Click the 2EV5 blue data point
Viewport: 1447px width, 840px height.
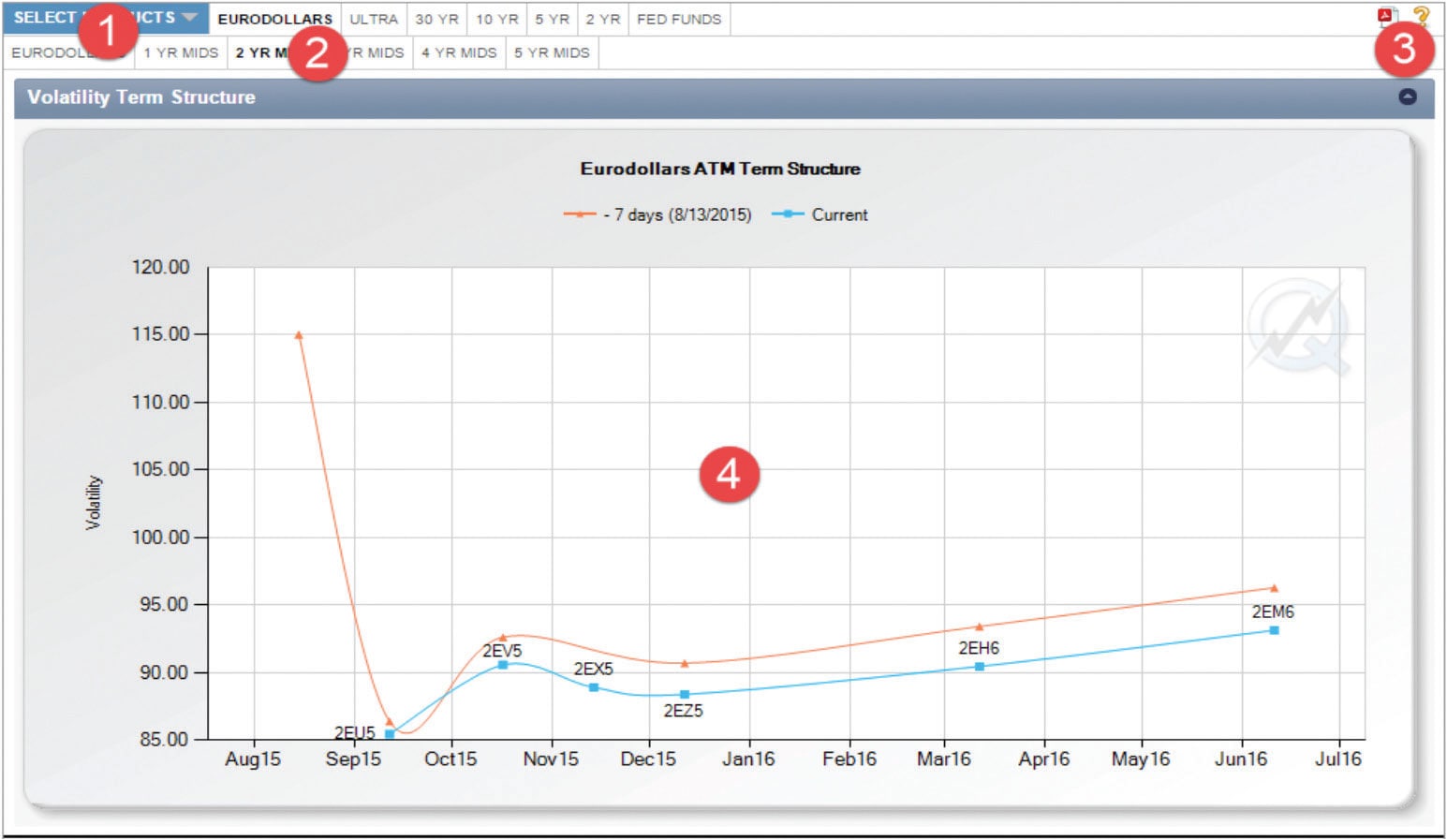coord(503,665)
